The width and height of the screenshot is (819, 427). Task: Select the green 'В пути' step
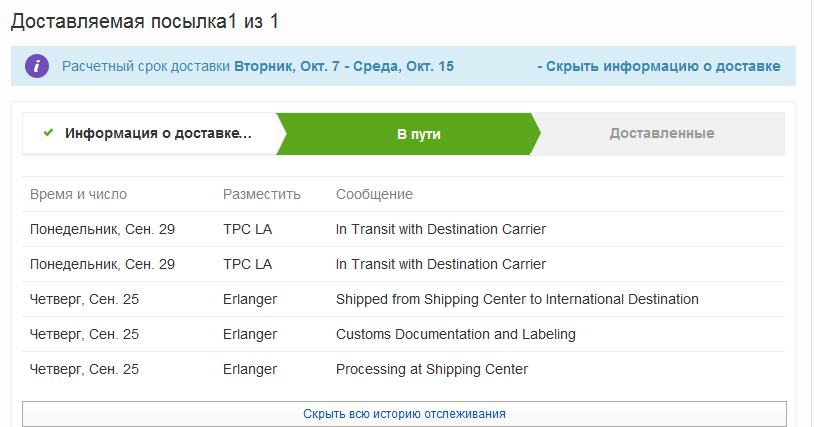click(x=418, y=133)
